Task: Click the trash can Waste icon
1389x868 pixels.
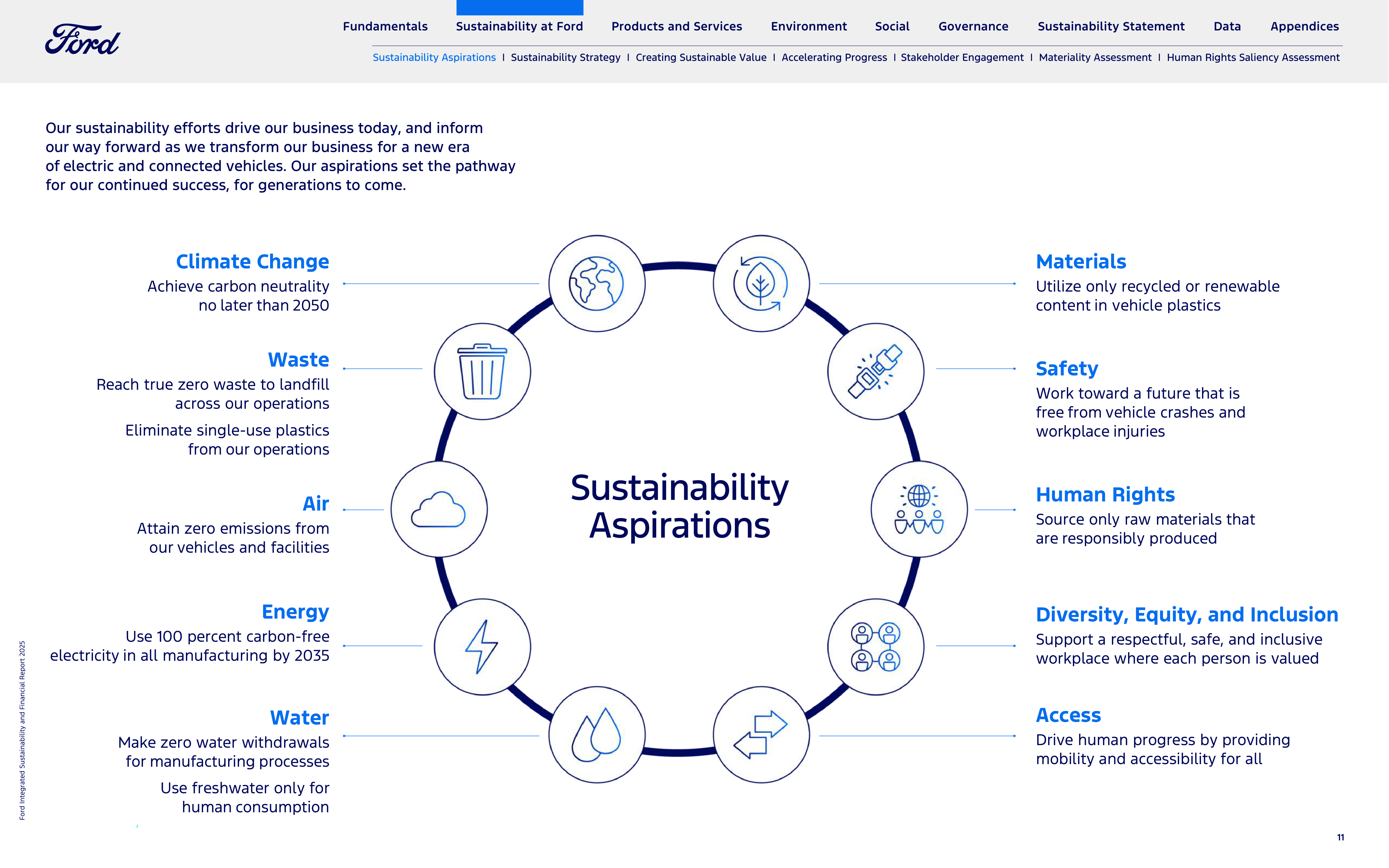Action: (x=482, y=372)
